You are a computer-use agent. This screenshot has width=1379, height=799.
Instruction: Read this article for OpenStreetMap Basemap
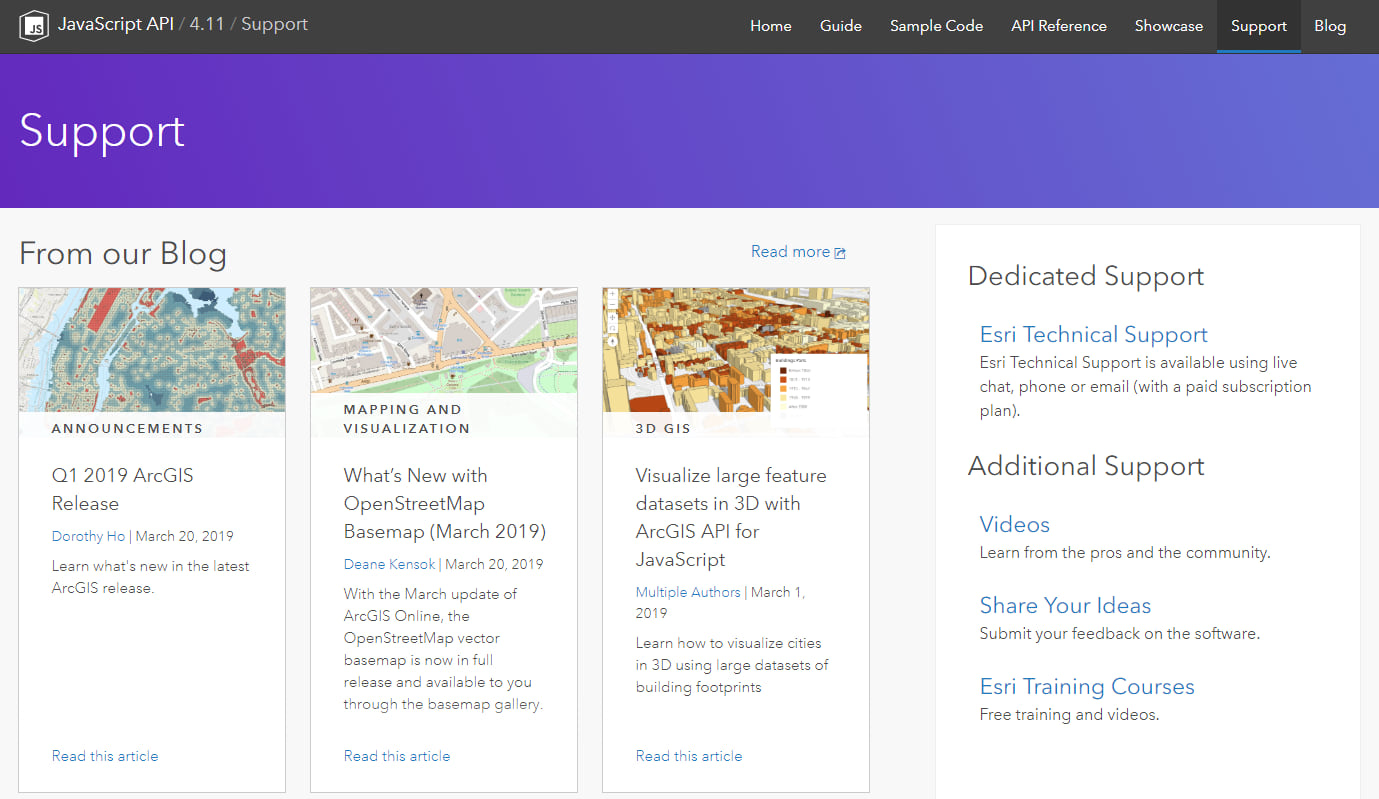pos(397,756)
